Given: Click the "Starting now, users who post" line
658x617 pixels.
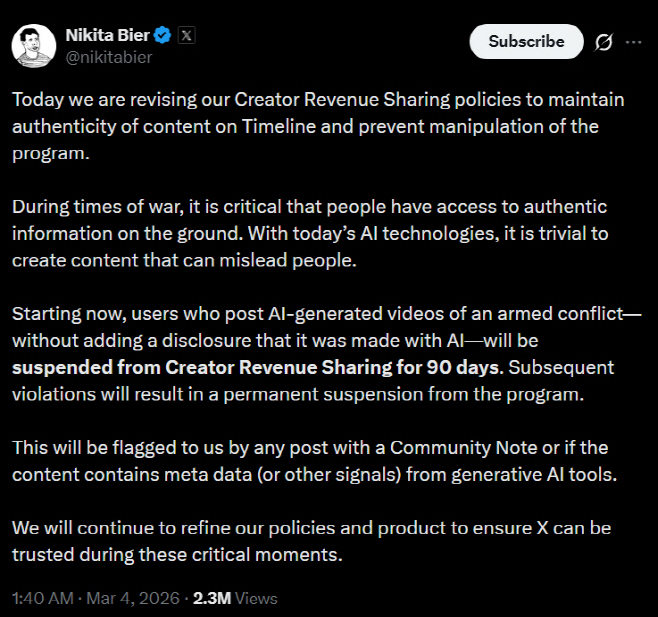Looking at the screenshot, I should (130, 314).
